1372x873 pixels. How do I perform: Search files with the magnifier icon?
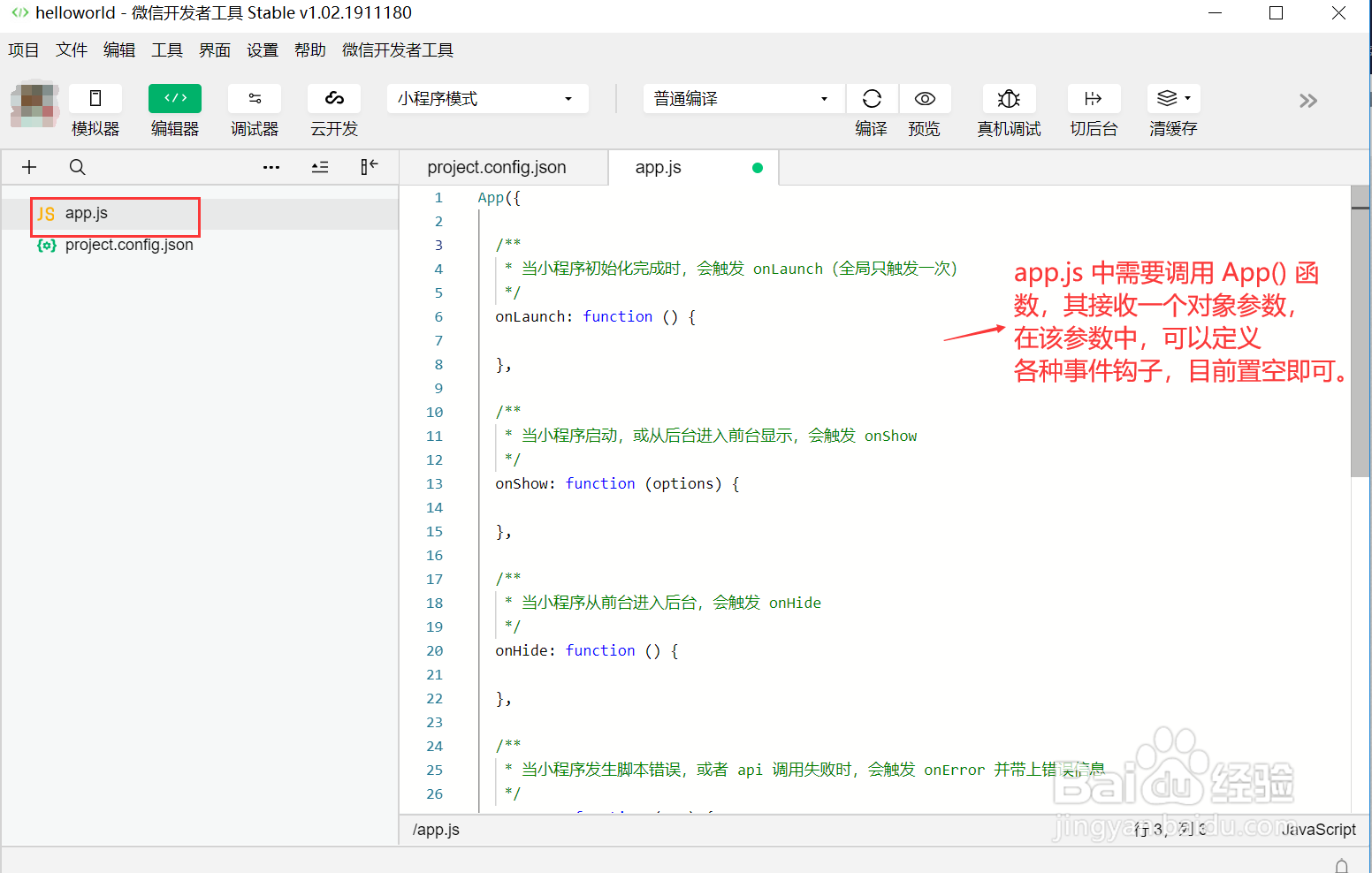78,167
